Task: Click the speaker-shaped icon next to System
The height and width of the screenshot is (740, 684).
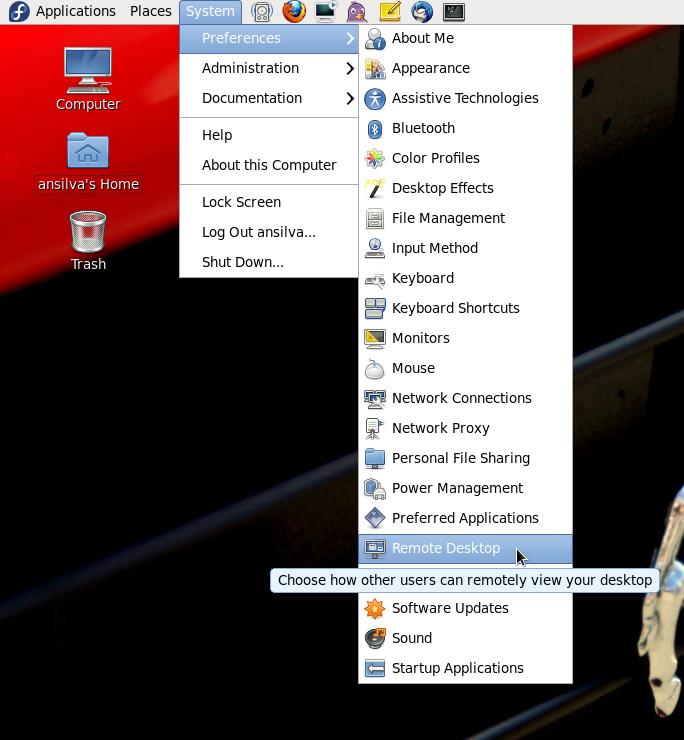Action: point(261,12)
